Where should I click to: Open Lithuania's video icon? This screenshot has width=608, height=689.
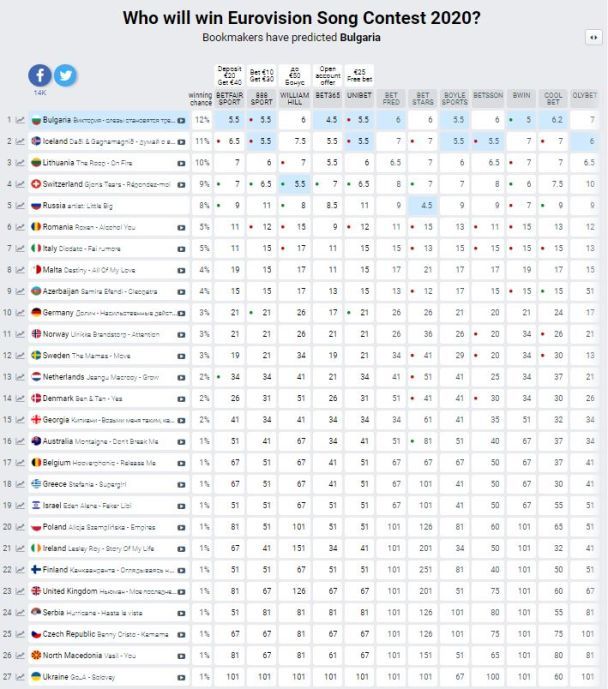click(181, 163)
